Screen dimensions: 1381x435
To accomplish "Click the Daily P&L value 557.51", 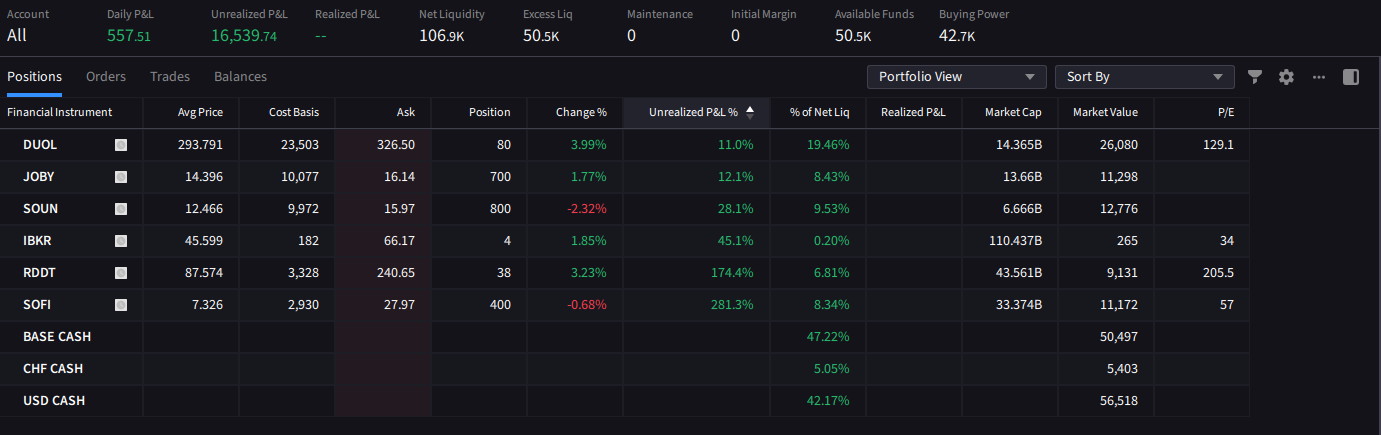I will pyautogui.click(x=129, y=36).
